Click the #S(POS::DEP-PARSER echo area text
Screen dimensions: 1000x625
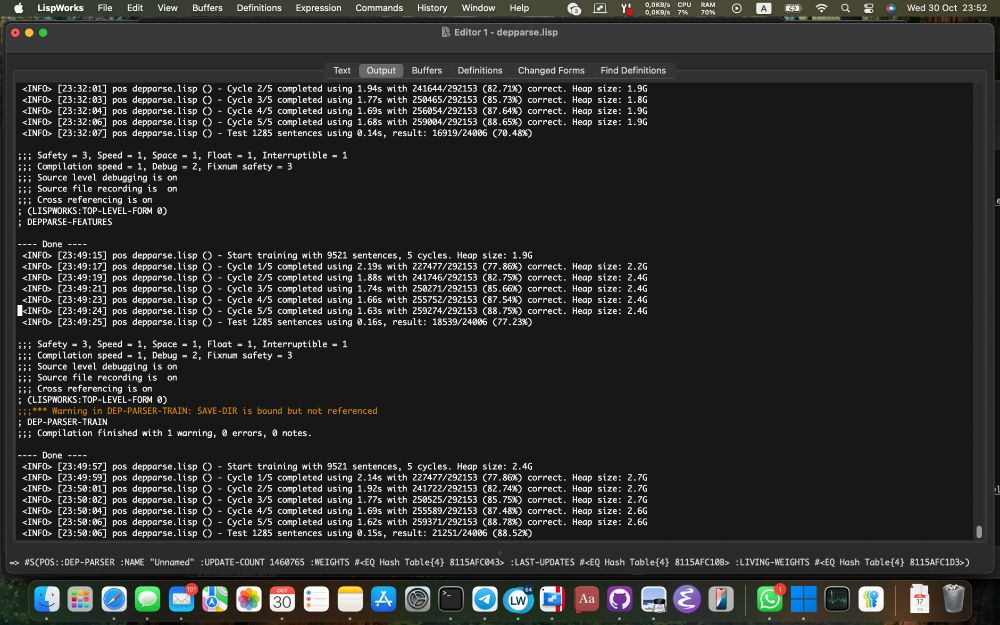pyautogui.click(x=489, y=562)
